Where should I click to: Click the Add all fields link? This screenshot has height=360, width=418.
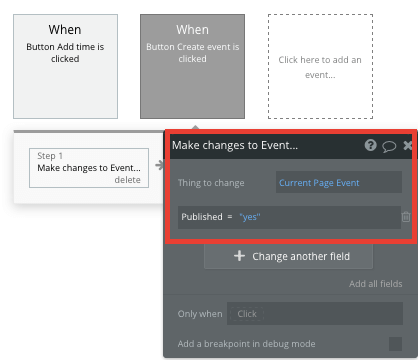click(376, 284)
